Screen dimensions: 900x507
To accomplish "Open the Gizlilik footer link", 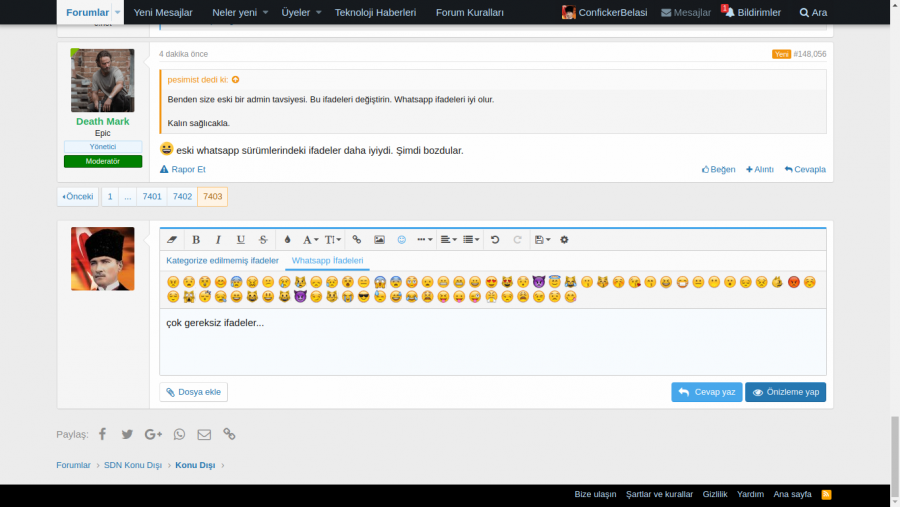I will 715,494.
